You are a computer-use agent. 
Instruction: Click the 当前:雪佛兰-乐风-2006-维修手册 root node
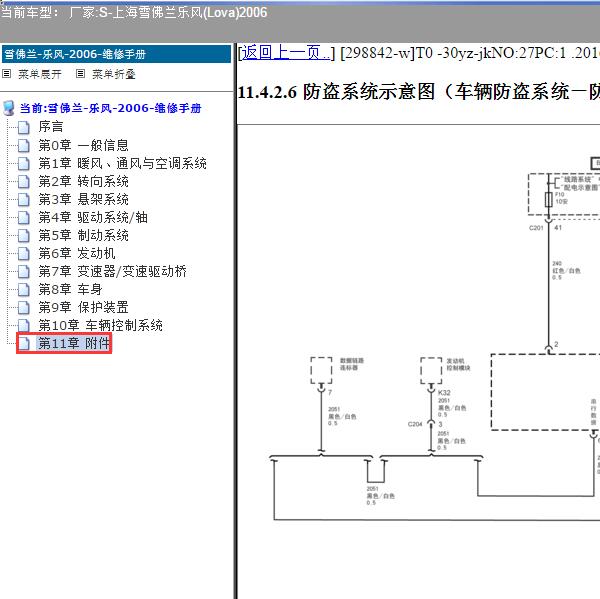pos(110,108)
